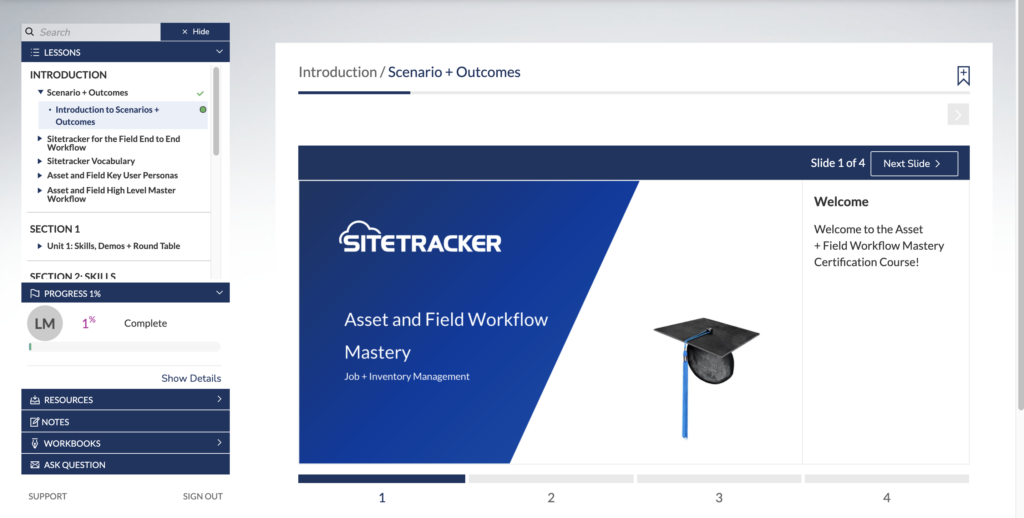Click the page's right vertical scrollbar
The height and width of the screenshot is (518, 1024).
point(1021,206)
